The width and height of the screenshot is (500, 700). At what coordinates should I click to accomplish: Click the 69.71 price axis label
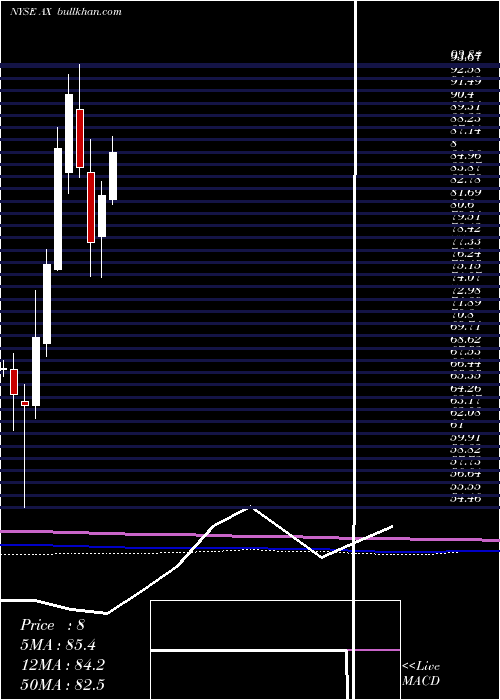(x=466, y=328)
